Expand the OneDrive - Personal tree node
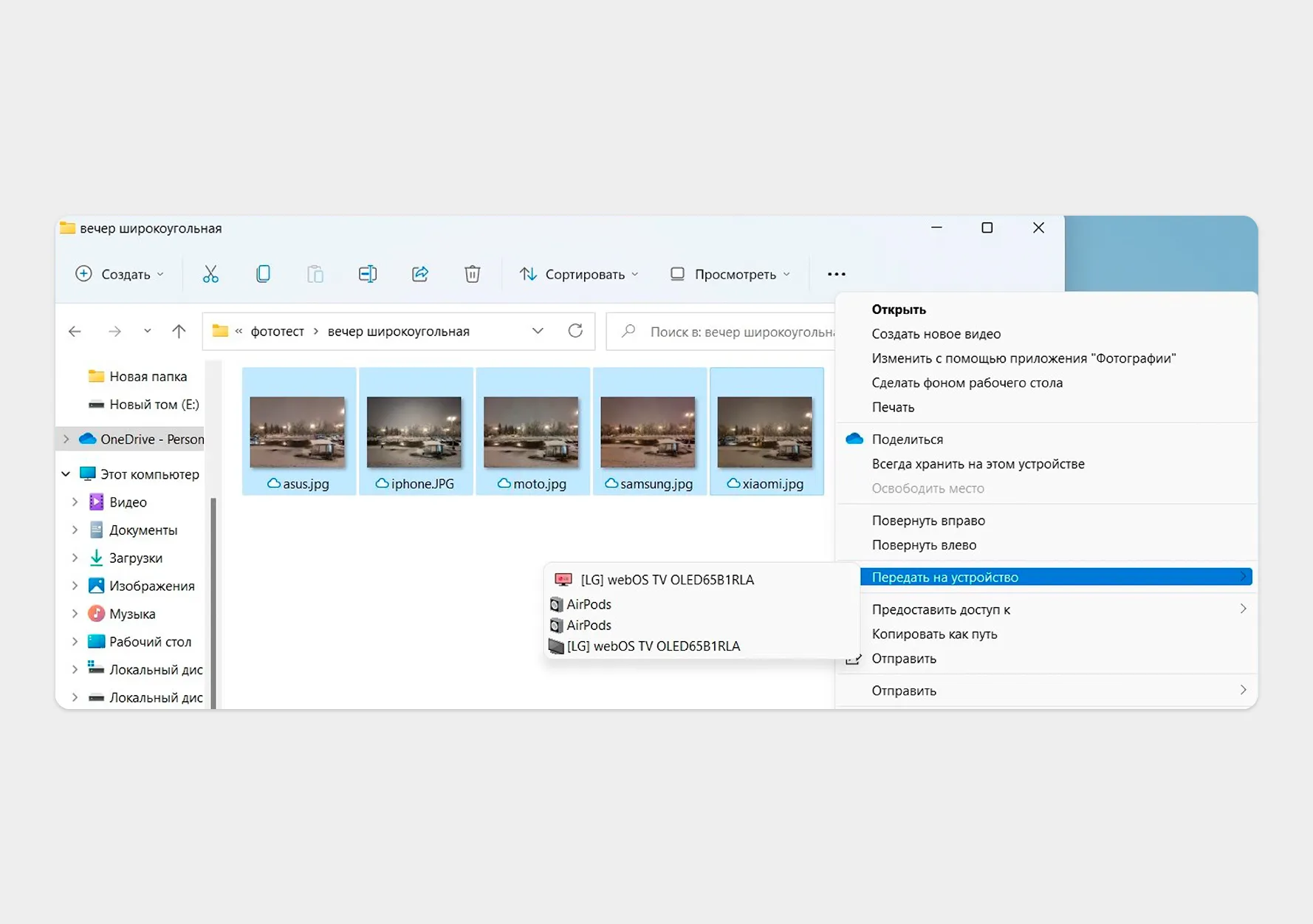 66,439
